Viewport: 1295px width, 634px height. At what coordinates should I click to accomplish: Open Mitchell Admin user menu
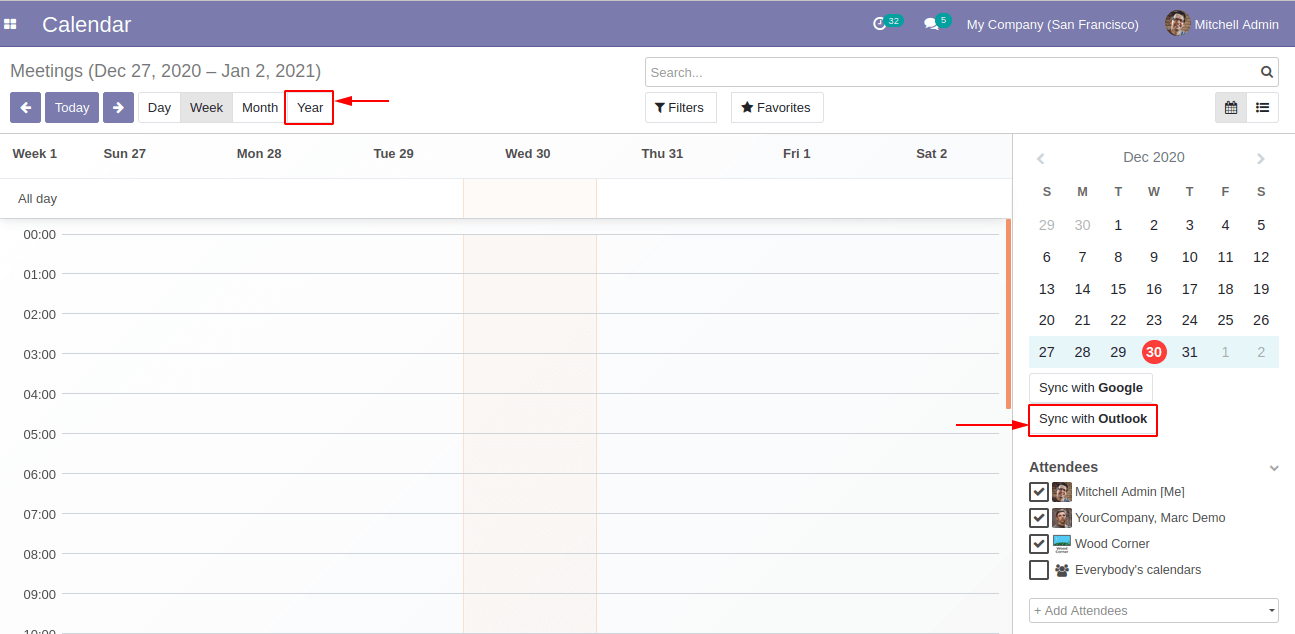click(1222, 24)
